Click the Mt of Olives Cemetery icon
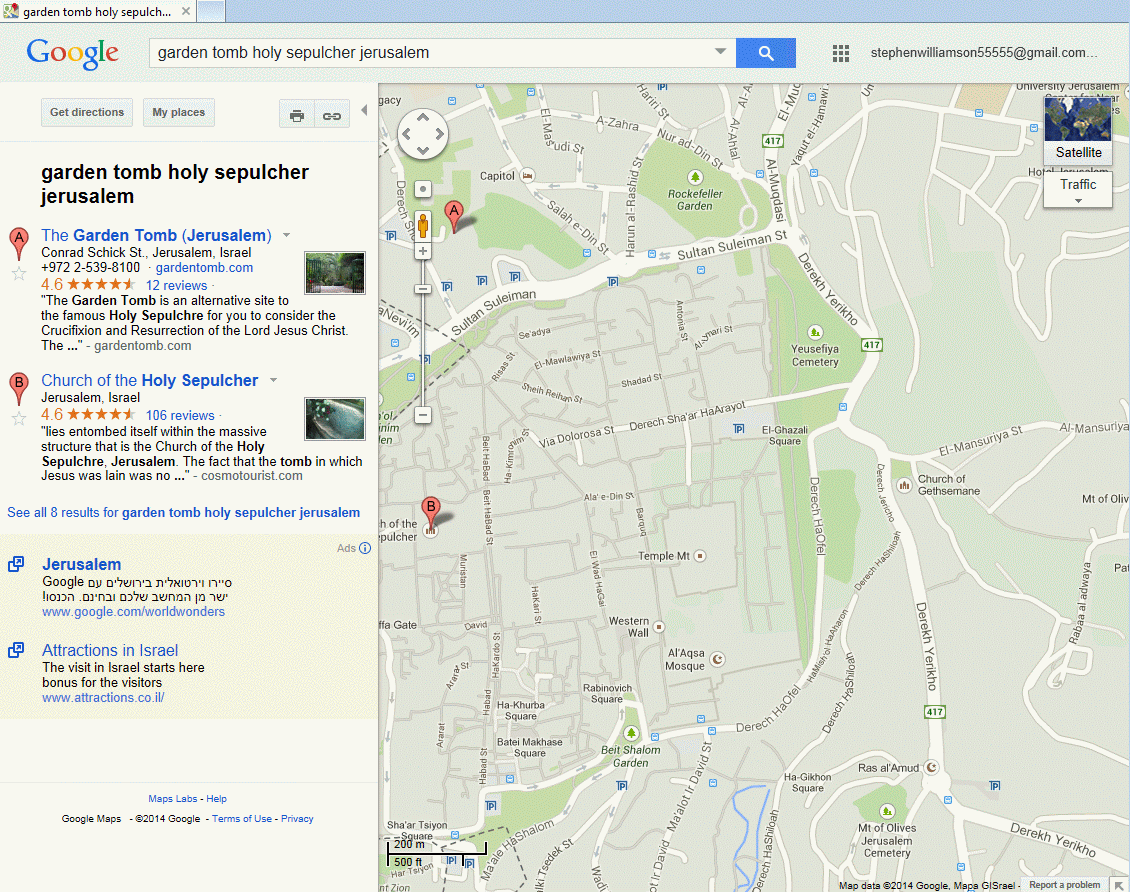 tap(887, 811)
